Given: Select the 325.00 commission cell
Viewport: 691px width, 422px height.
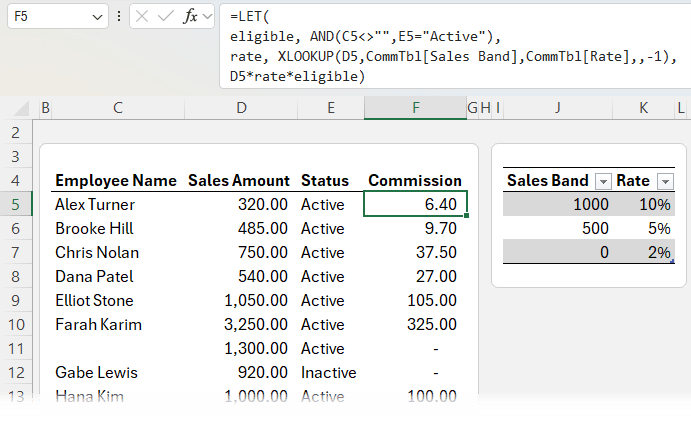Looking at the screenshot, I should pos(416,325).
